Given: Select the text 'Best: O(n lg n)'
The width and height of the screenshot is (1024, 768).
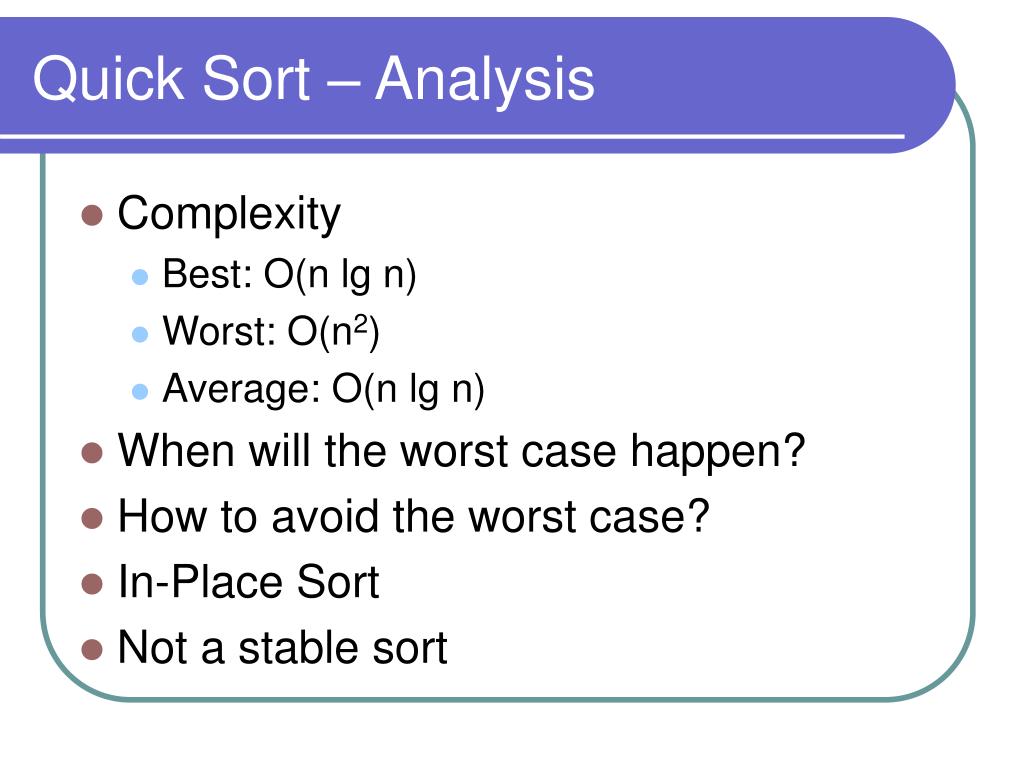Looking at the screenshot, I should click(289, 275).
